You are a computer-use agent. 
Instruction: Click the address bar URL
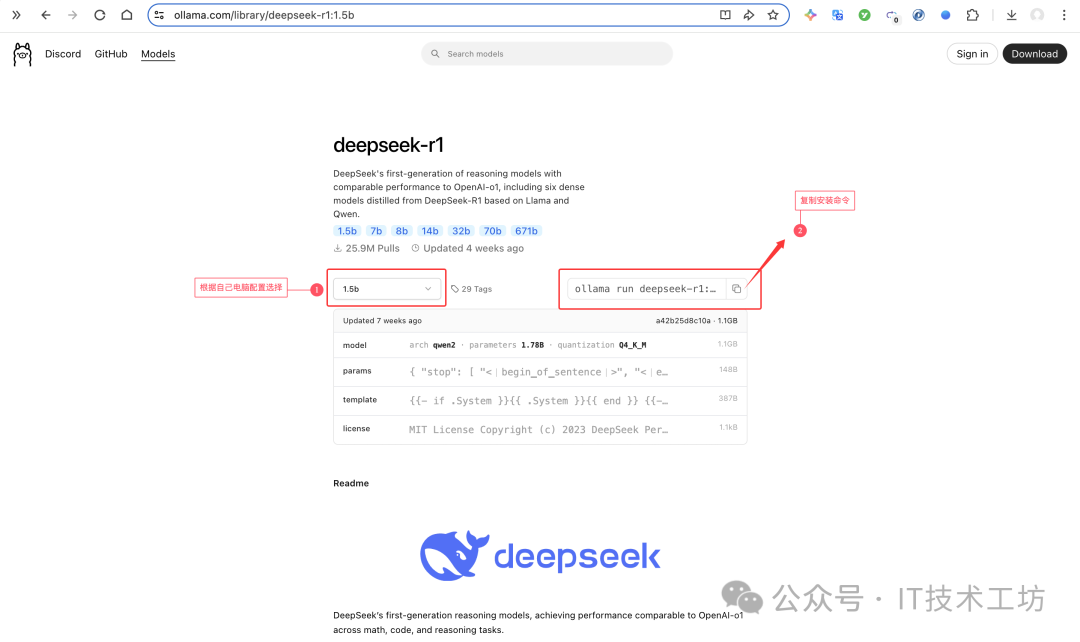[x=264, y=15]
